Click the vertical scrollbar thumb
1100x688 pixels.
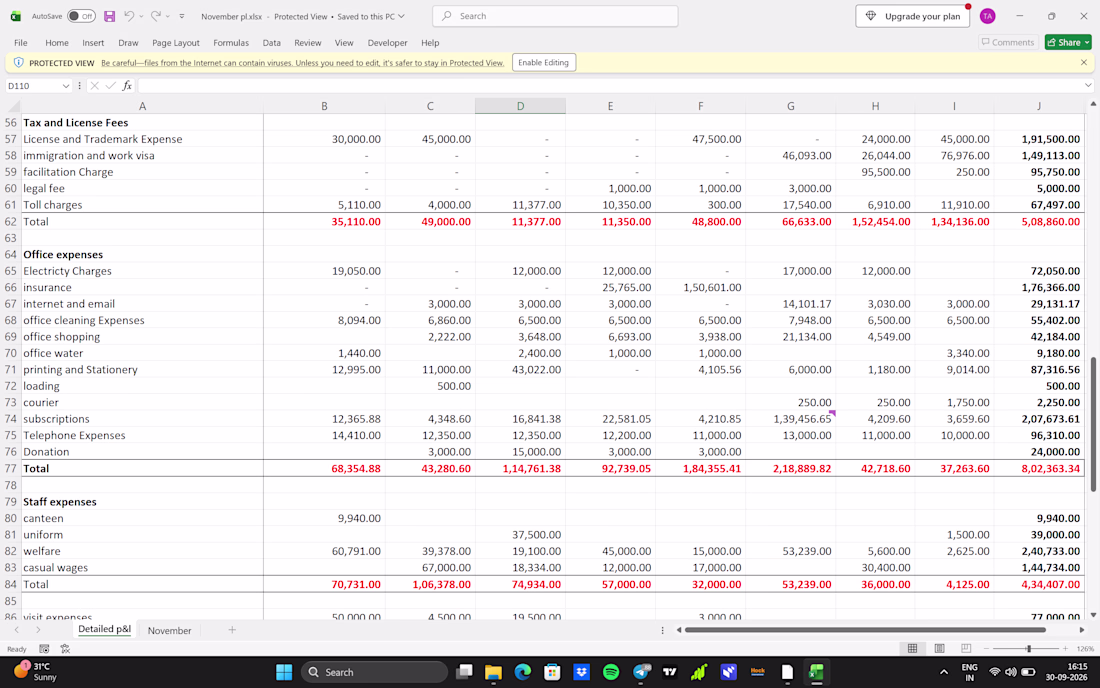[x=1093, y=424]
